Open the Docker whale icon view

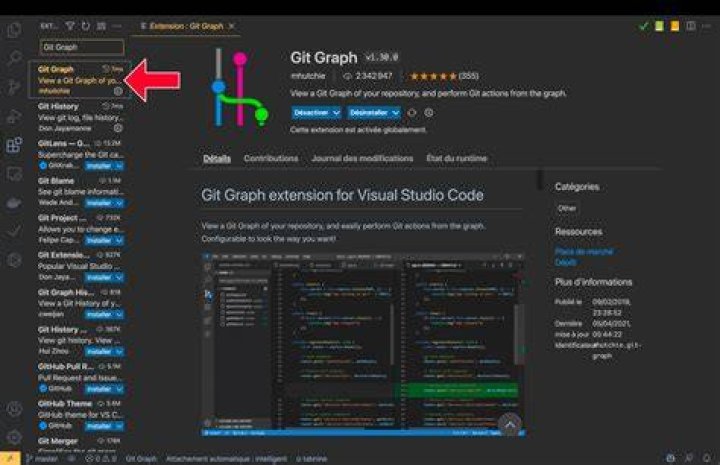coord(14,202)
